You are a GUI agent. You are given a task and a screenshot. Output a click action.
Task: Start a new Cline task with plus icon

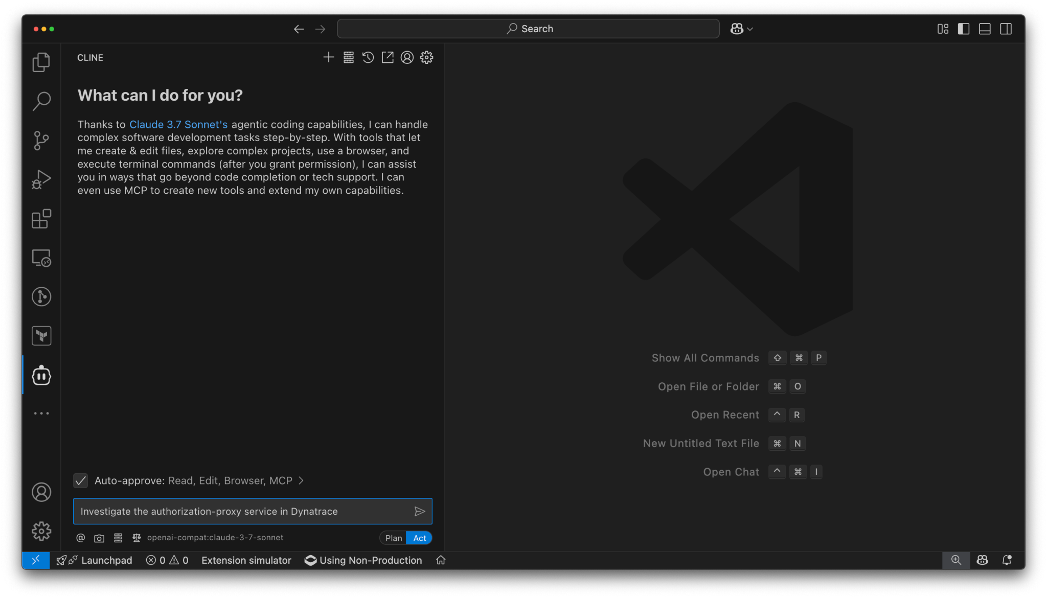pos(328,58)
